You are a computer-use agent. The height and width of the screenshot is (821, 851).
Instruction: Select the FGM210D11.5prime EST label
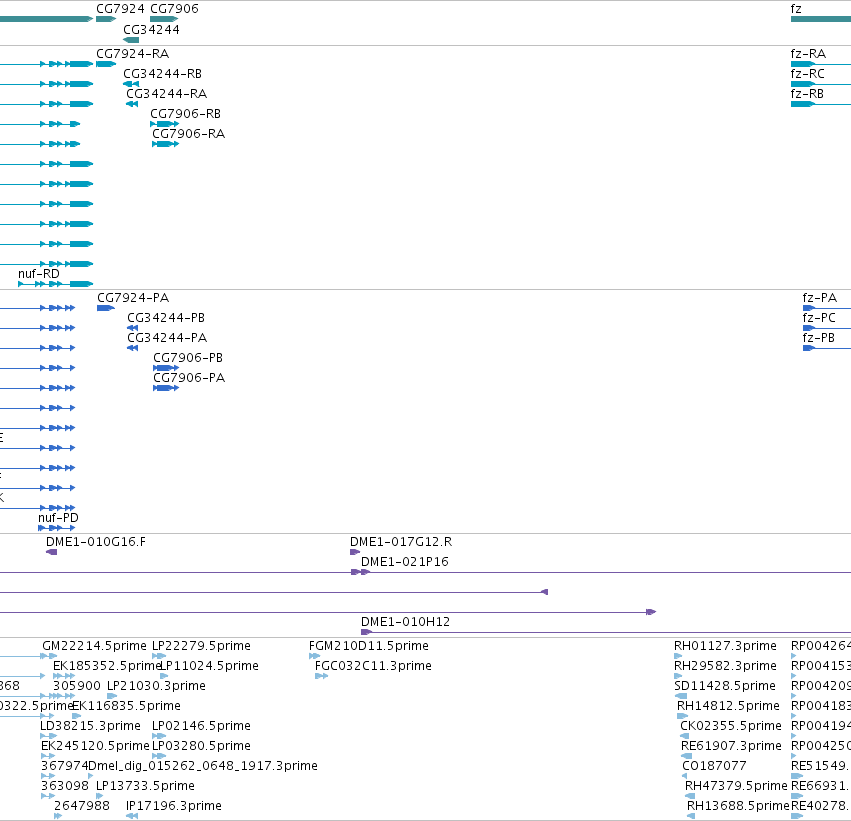[369, 646]
